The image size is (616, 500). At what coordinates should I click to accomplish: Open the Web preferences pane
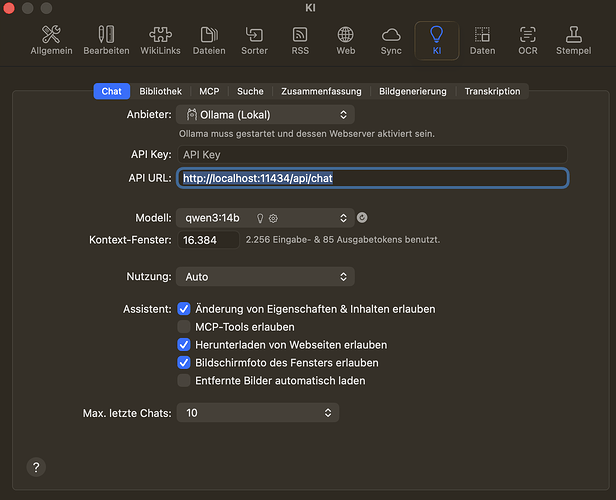pos(346,41)
